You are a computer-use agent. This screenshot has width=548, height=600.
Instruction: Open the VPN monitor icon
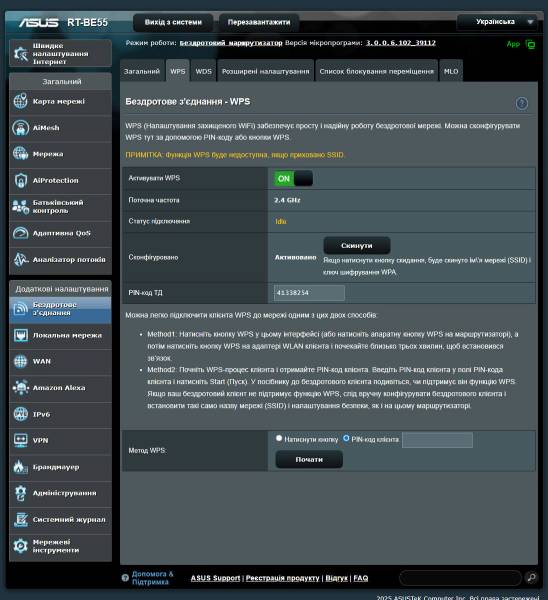click(x=21, y=440)
